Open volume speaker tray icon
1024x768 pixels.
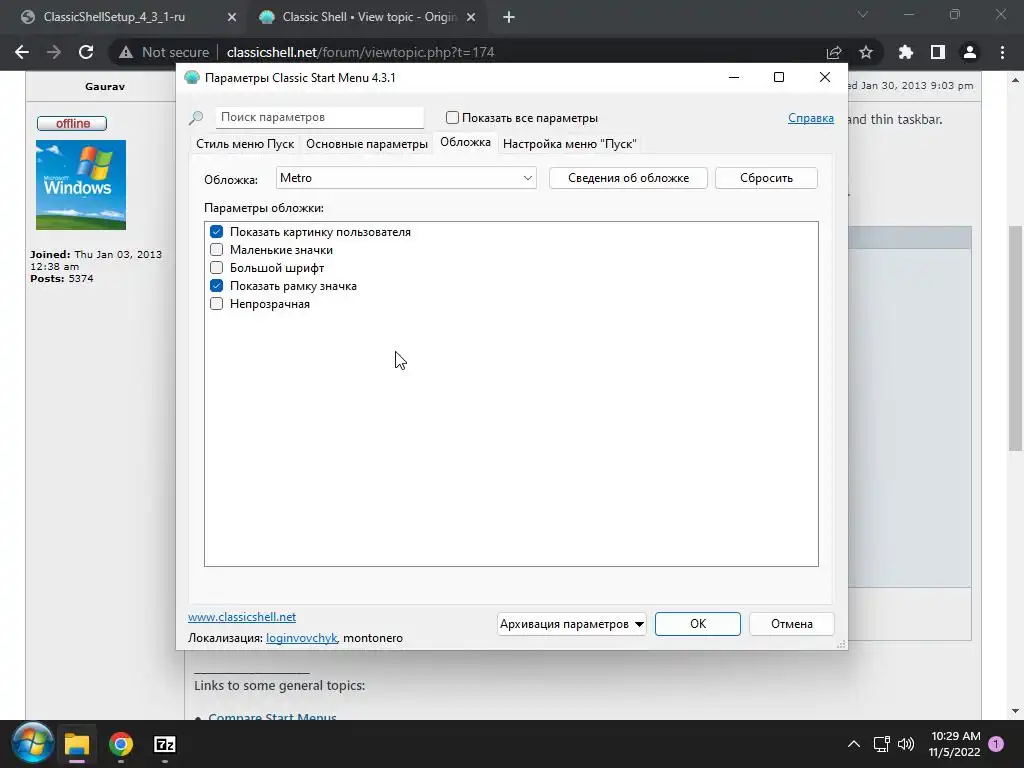point(906,744)
